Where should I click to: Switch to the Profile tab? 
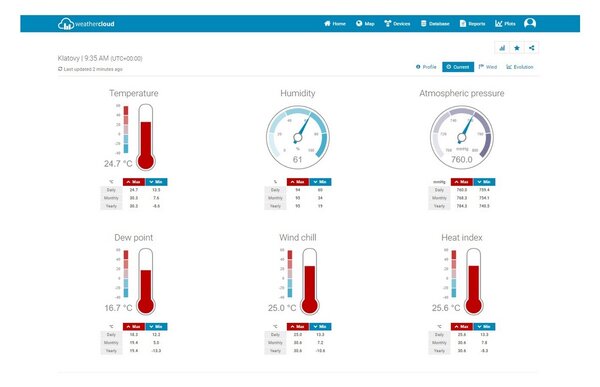[426, 67]
